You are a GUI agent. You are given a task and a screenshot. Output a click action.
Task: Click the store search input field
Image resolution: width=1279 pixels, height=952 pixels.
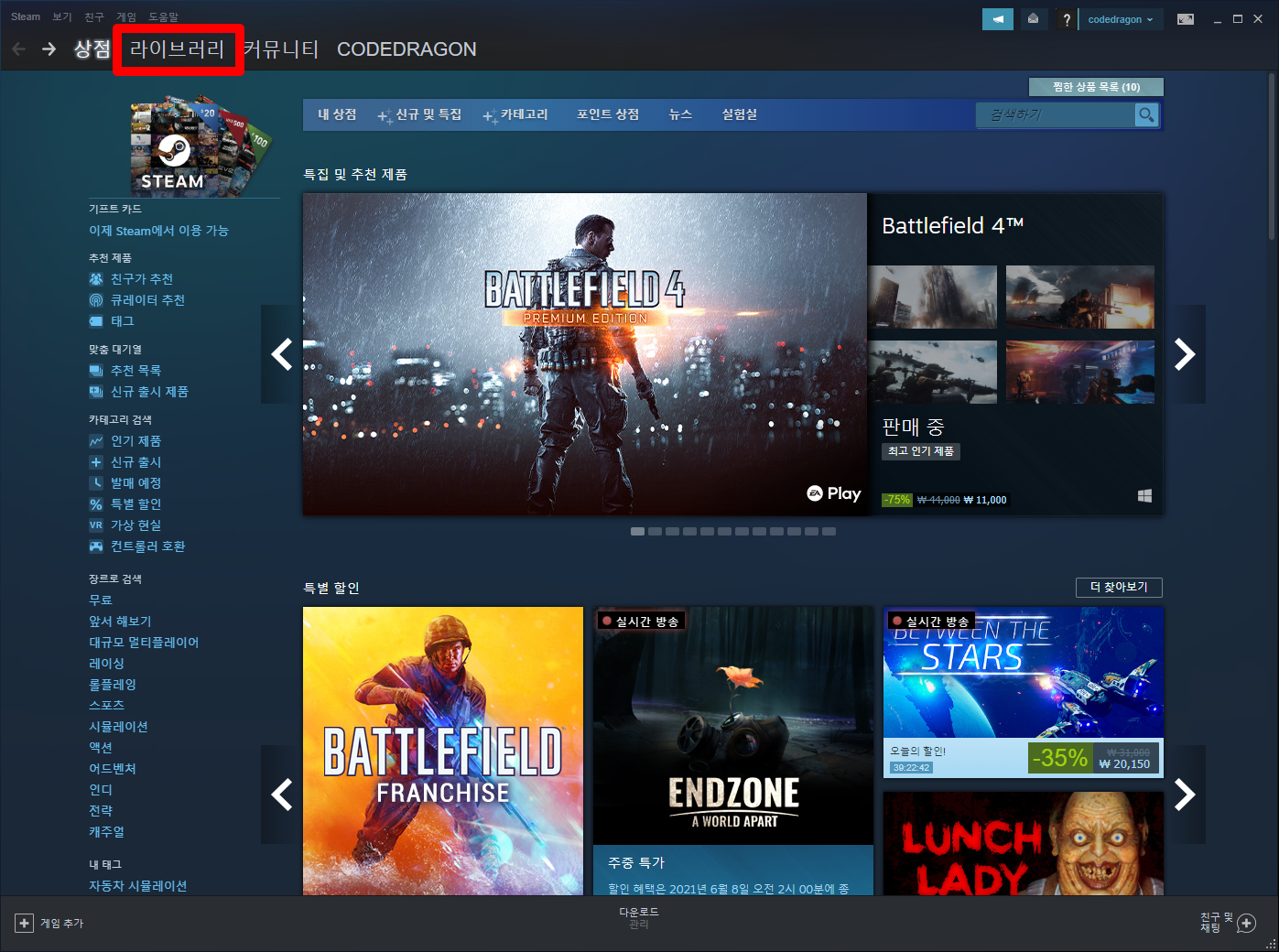click(1056, 114)
